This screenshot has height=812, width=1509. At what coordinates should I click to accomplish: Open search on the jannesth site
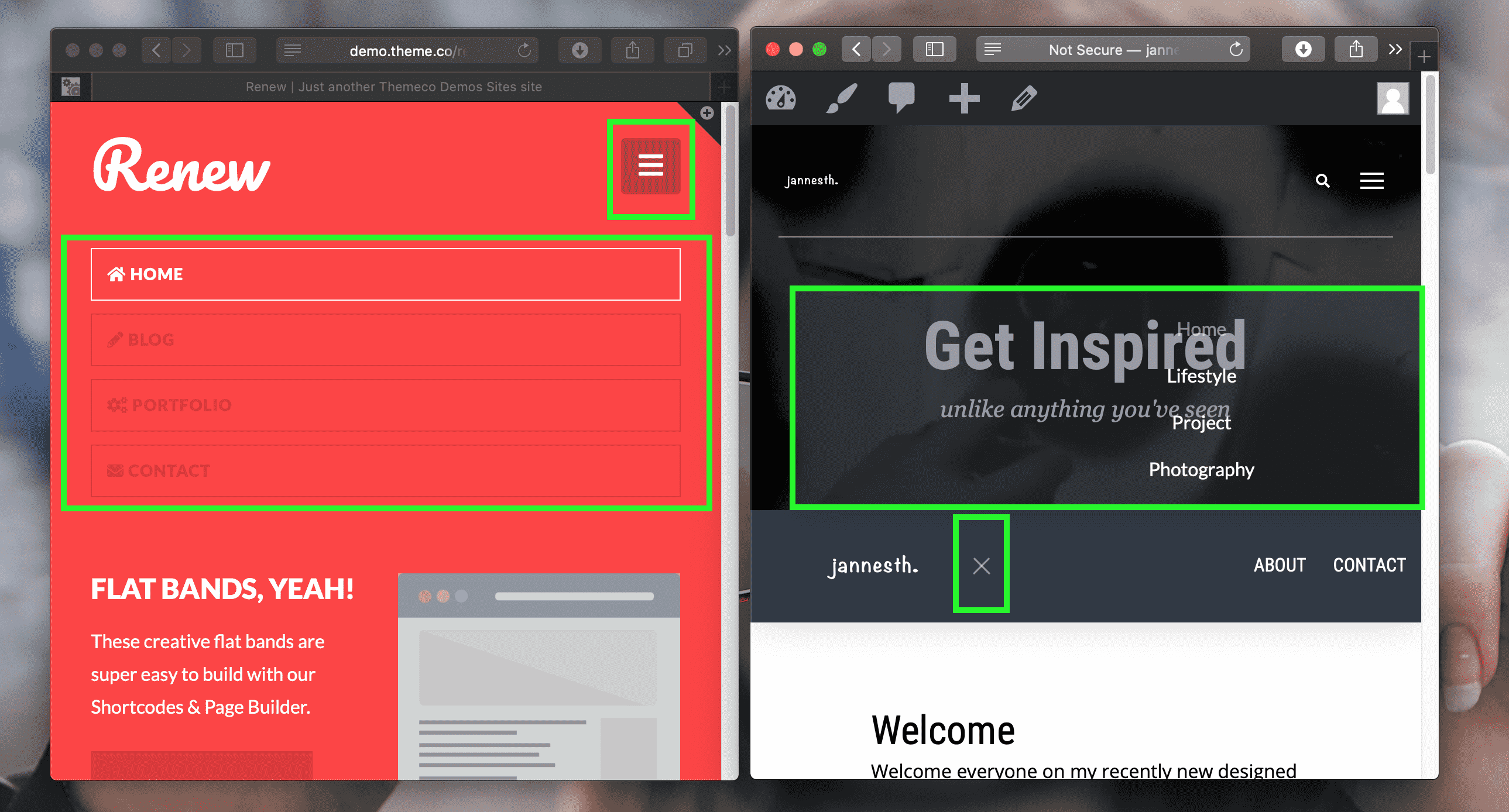pyautogui.click(x=1323, y=181)
